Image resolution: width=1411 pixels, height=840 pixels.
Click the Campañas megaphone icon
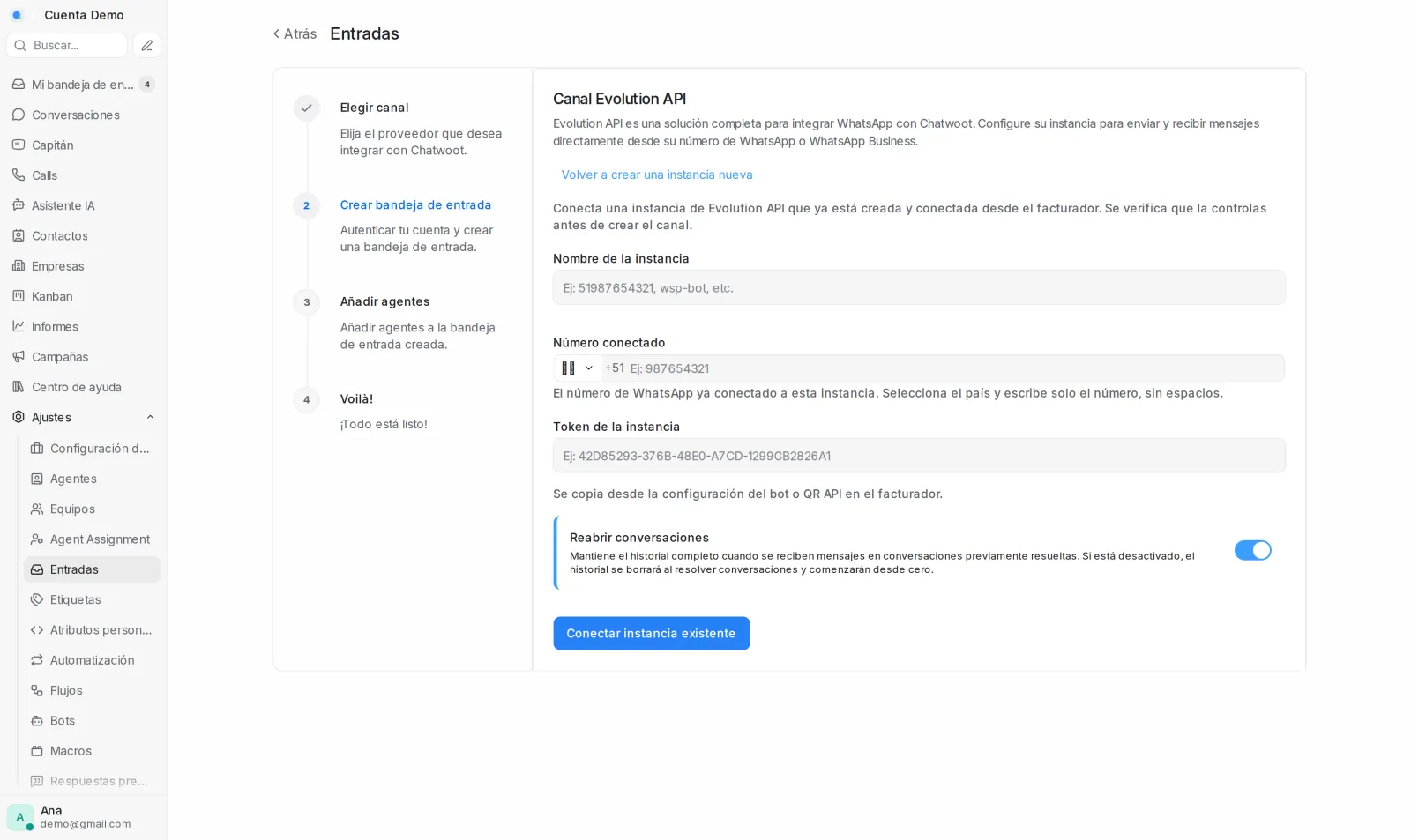point(19,357)
